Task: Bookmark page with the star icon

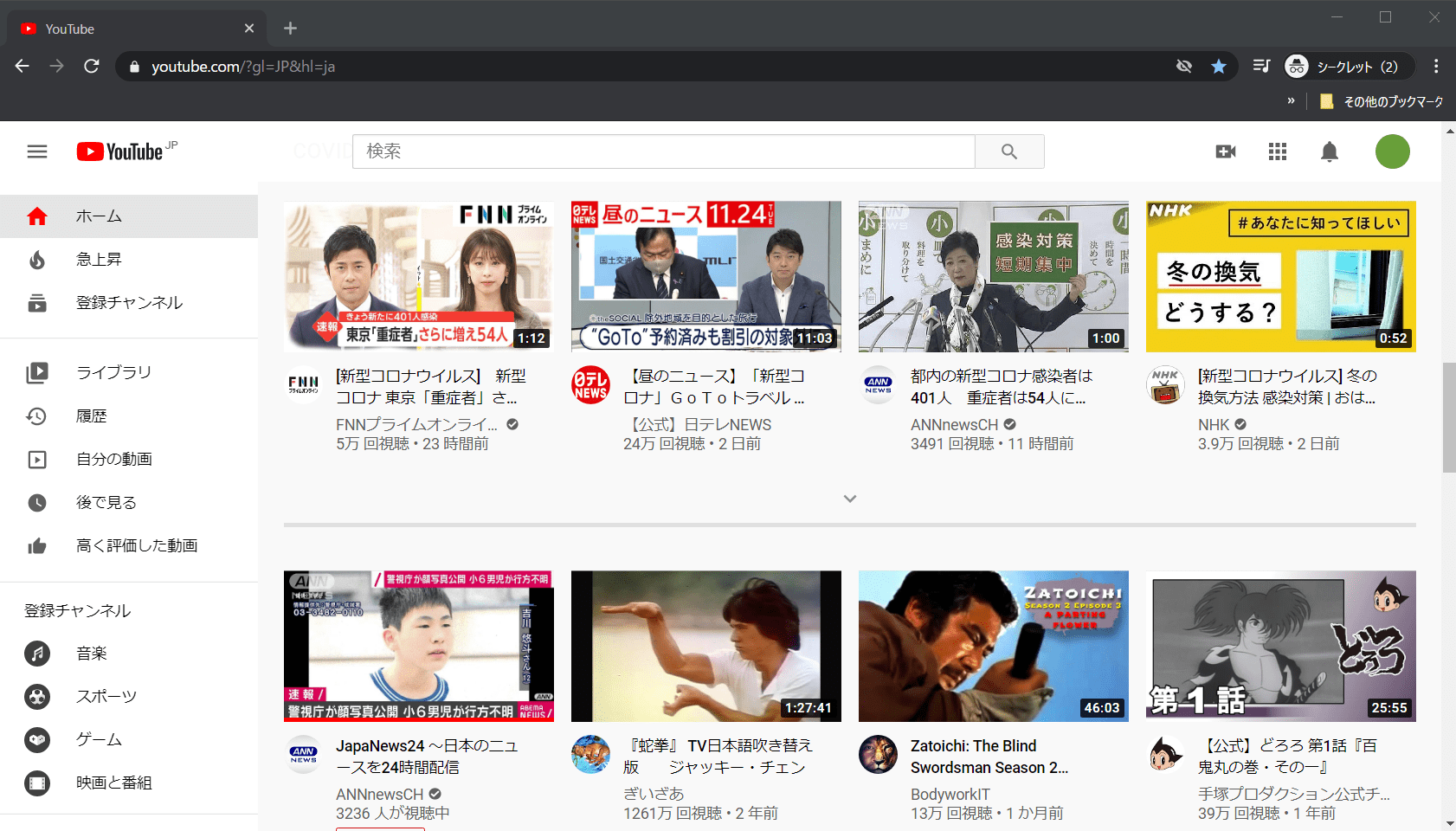Action: click(1219, 67)
